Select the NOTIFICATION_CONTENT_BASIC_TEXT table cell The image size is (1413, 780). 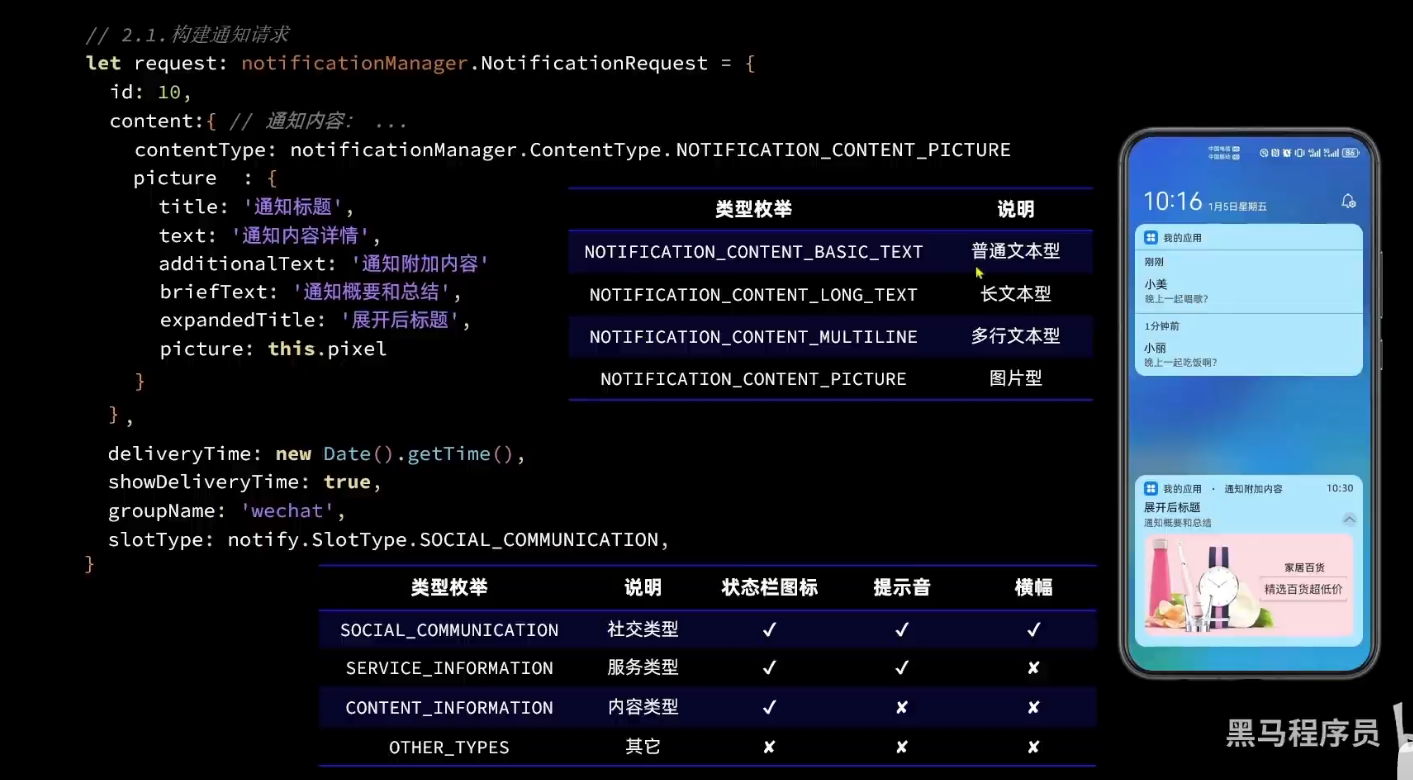pyautogui.click(x=753, y=252)
